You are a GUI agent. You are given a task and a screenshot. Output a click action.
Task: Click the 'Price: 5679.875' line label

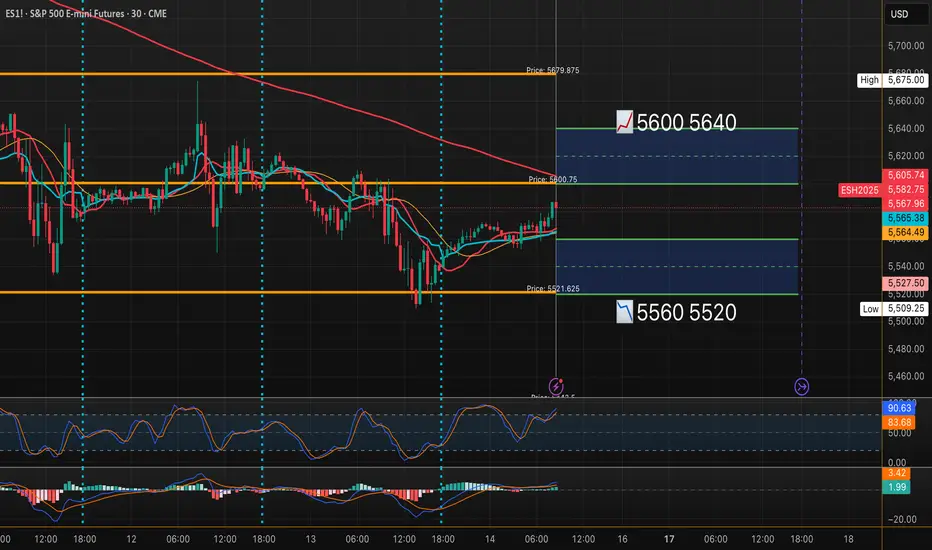tap(553, 70)
